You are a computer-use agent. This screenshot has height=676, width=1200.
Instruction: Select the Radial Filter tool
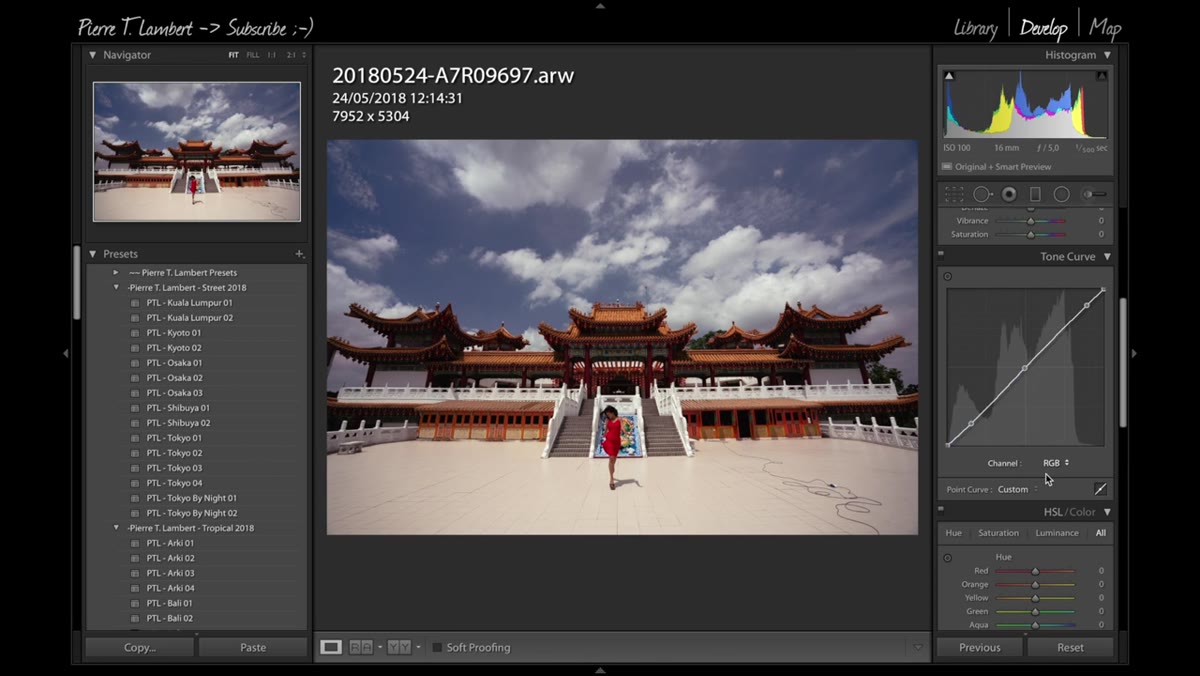[x=1061, y=194]
